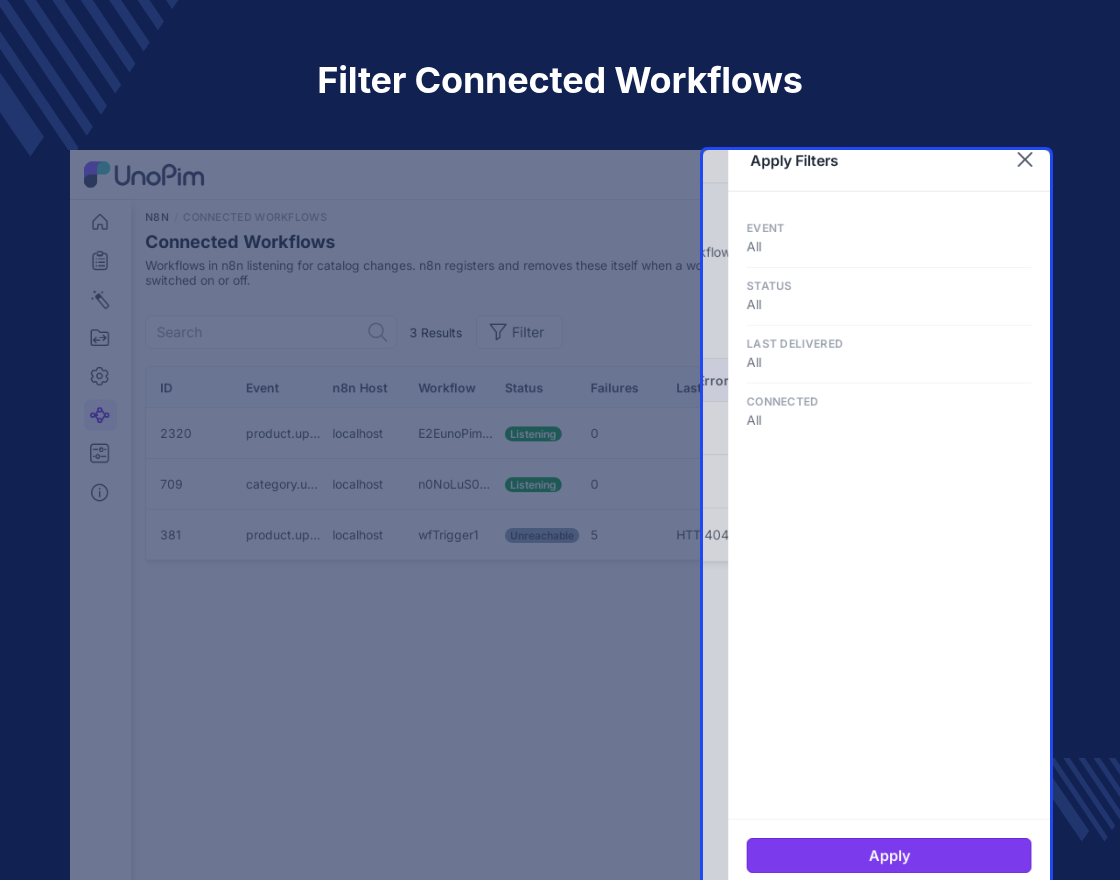Open the magic wand AI sidebar icon
Viewport: 1120px width, 880px height.
[100, 299]
